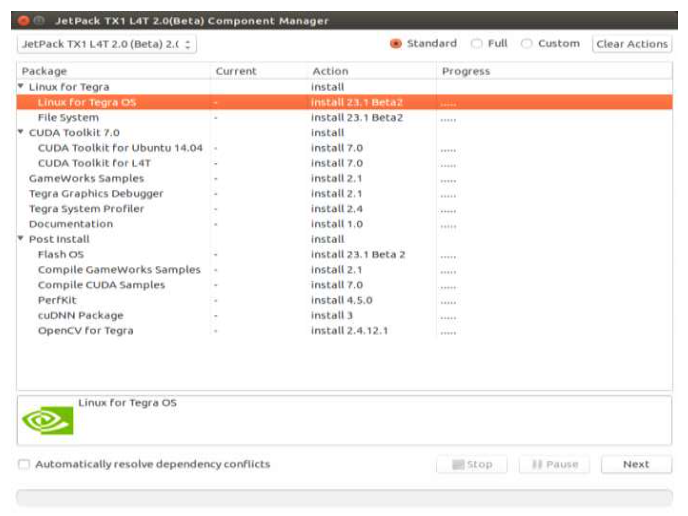Image resolution: width=688 pixels, height=516 pixels.
Task: Collapse the CUDA Toolkit 7.0 group
Action: [21, 132]
